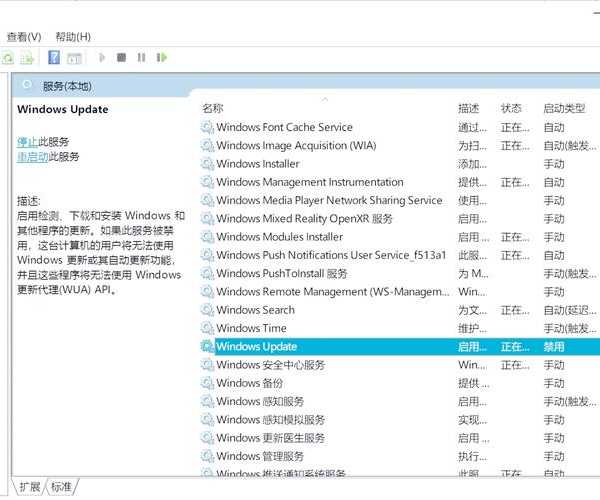This screenshot has width=600, height=500.
Task: Click the 停止 link to stop service
Action: [27, 141]
